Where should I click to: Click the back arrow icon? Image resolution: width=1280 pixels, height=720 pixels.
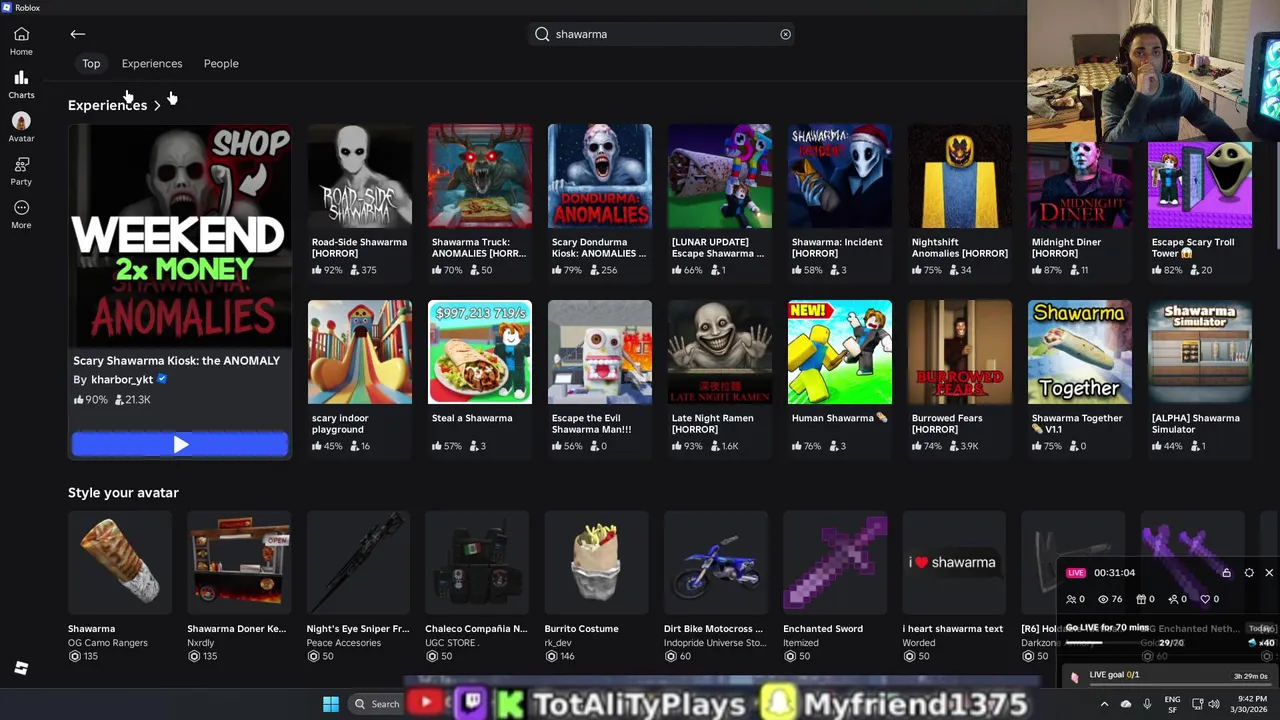[x=77, y=34]
